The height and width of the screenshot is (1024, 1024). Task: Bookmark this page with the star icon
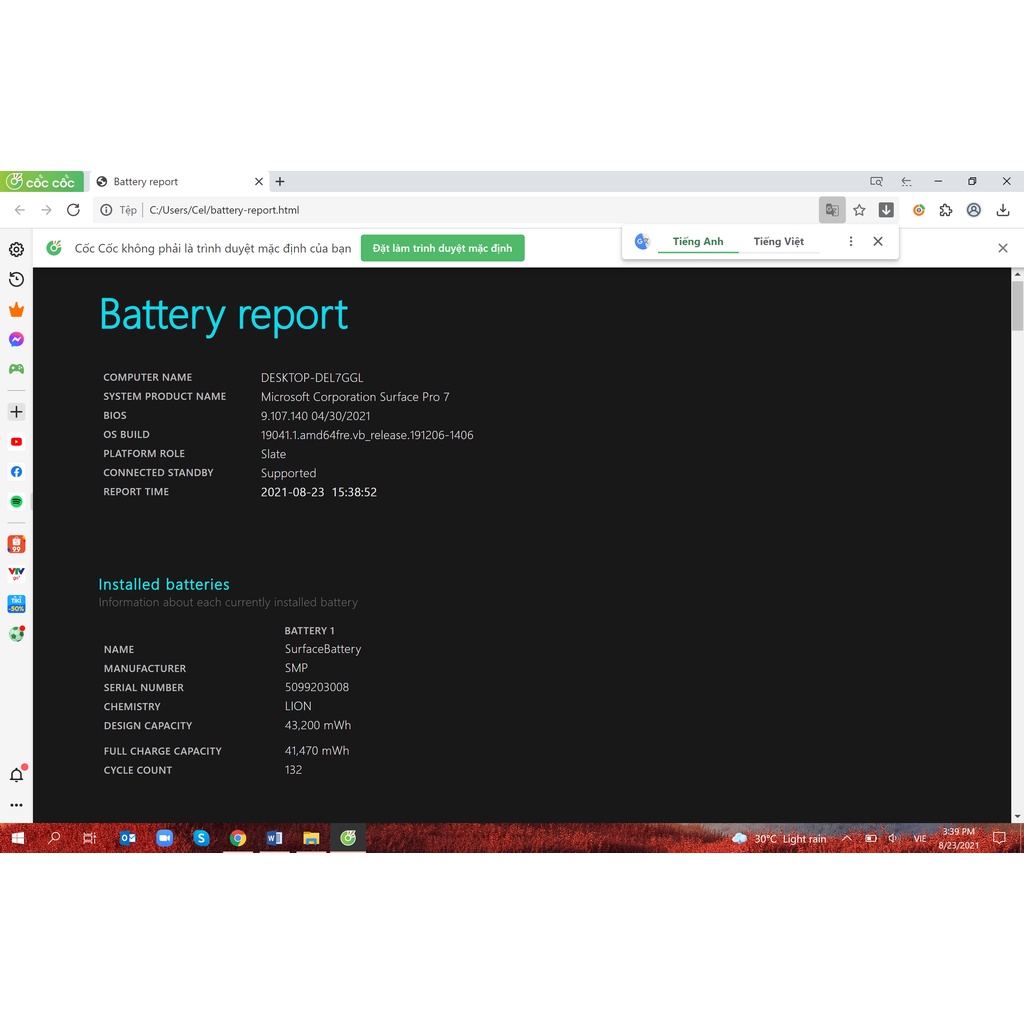(859, 210)
